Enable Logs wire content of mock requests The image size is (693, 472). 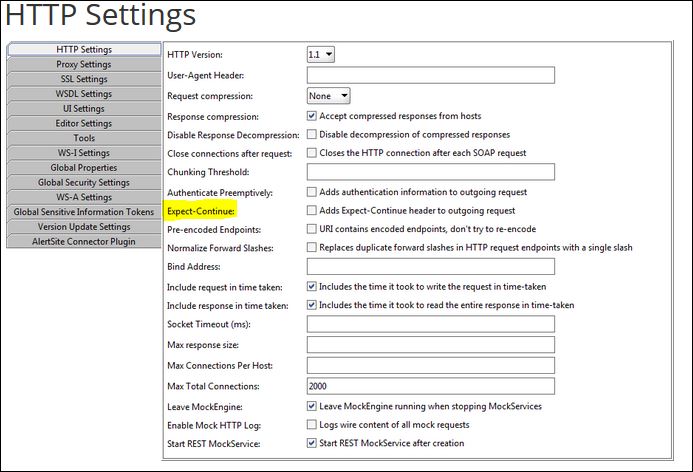click(x=312, y=424)
